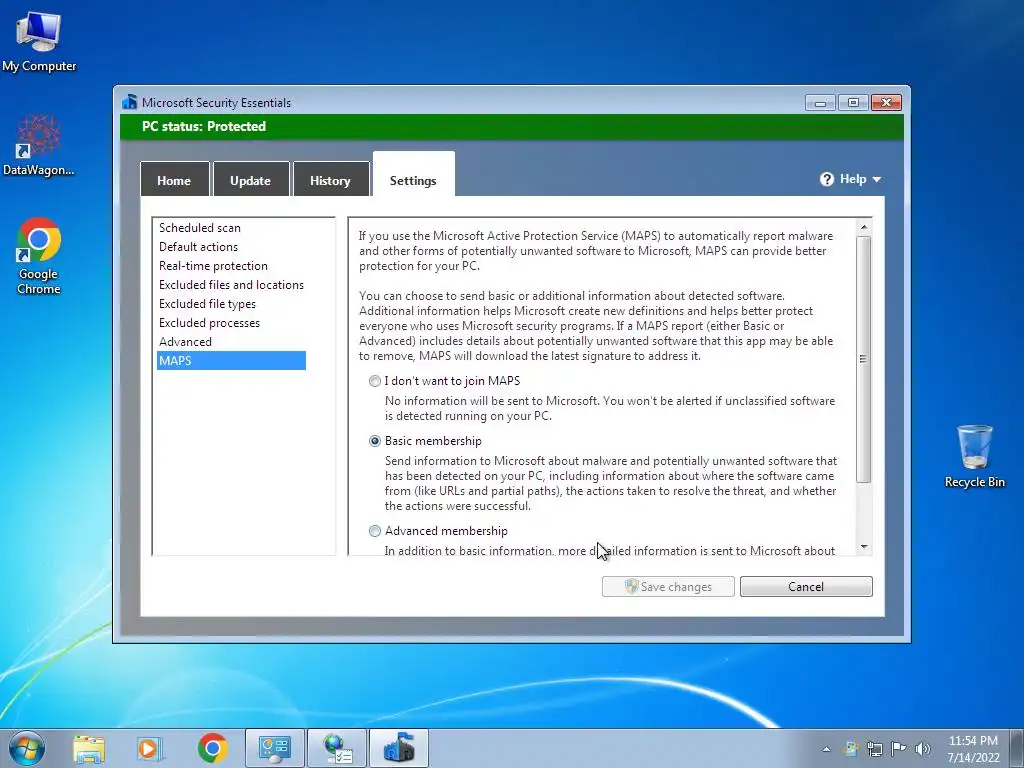Click the Help question mark icon
This screenshot has width=1024, height=768.
pos(827,179)
